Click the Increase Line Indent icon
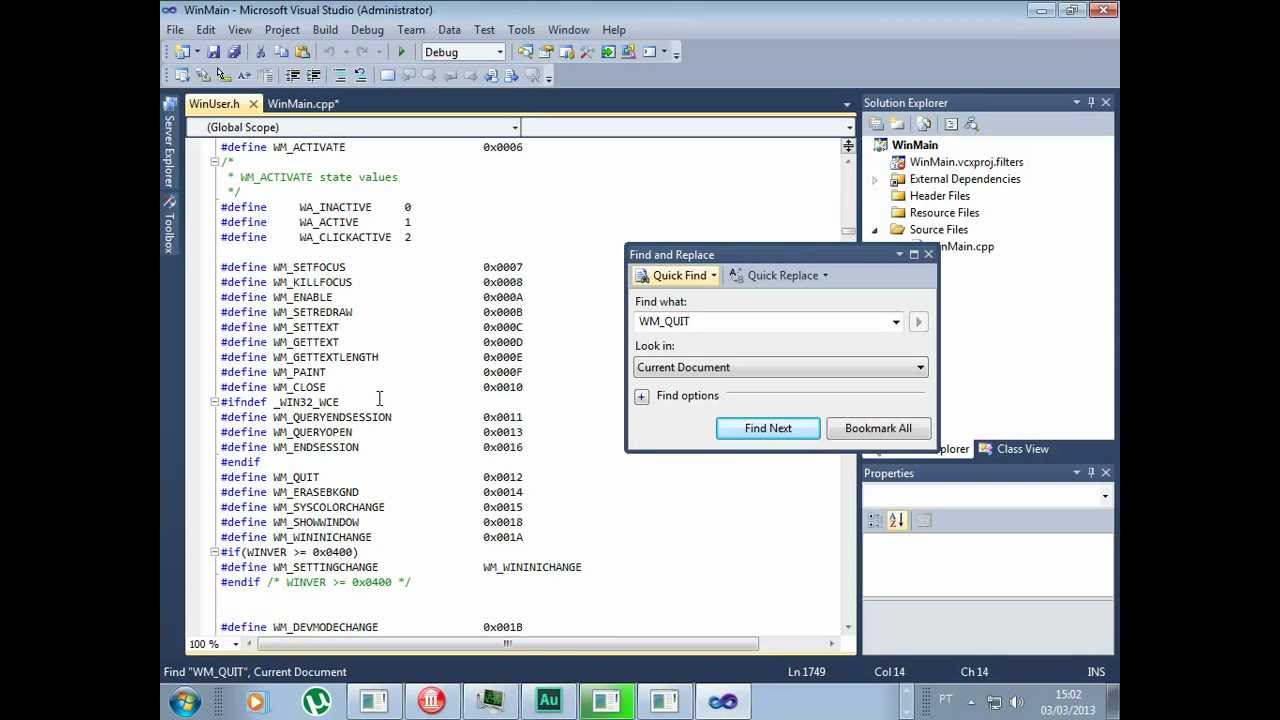Screen dimensions: 1280x720 point(313,75)
